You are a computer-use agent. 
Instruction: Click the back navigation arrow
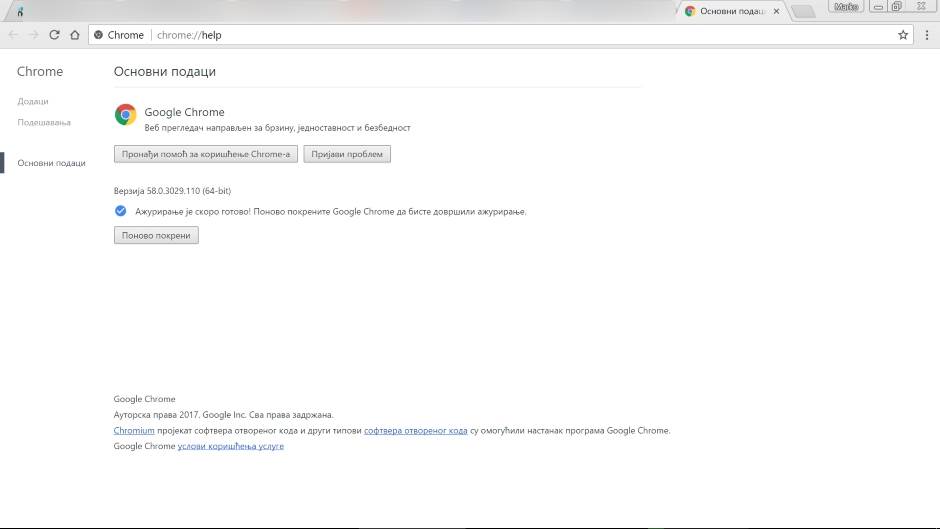point(13,35)
